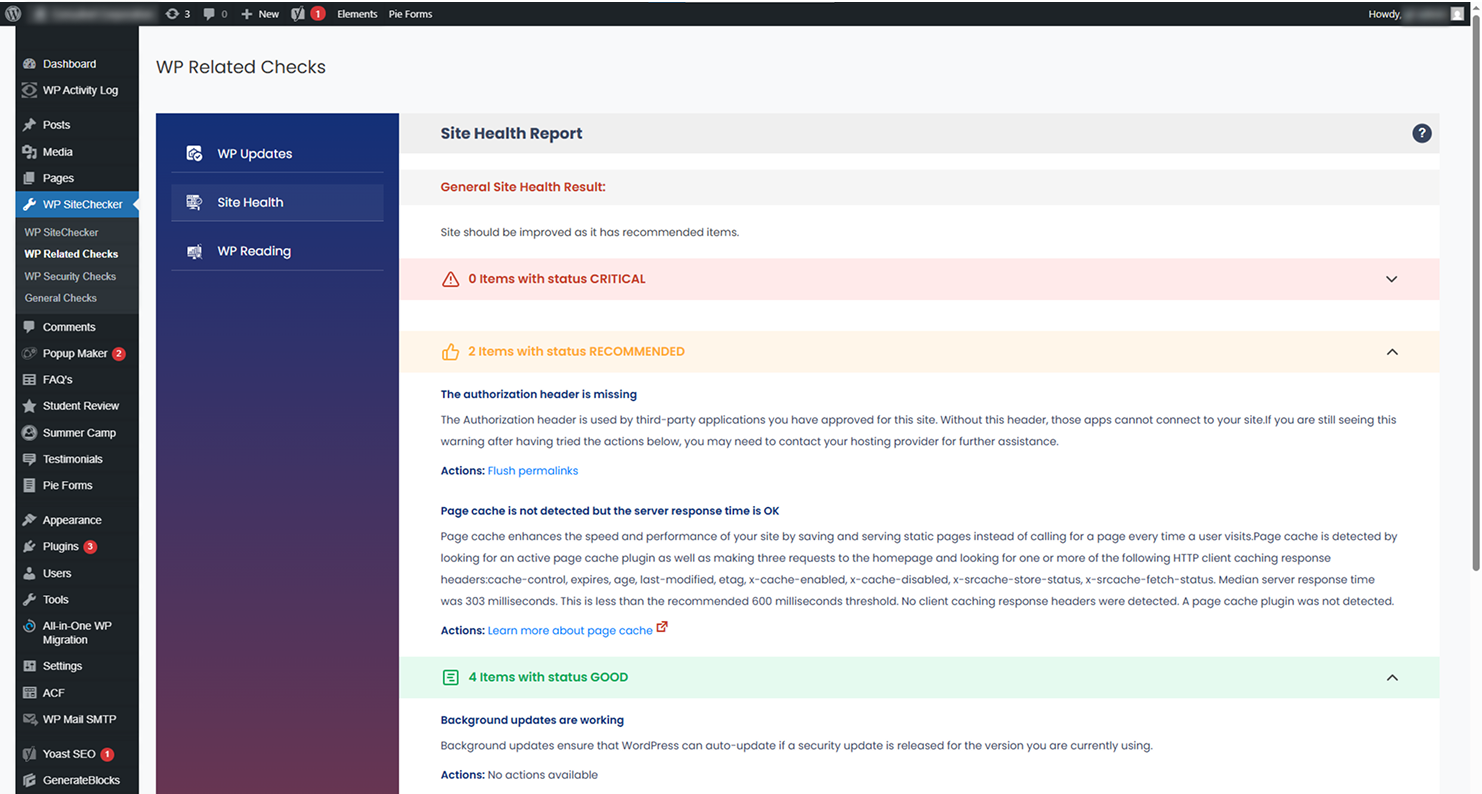Open General Checks submenu item
The image size is (1482, 794).
click(x=61, y=298)
